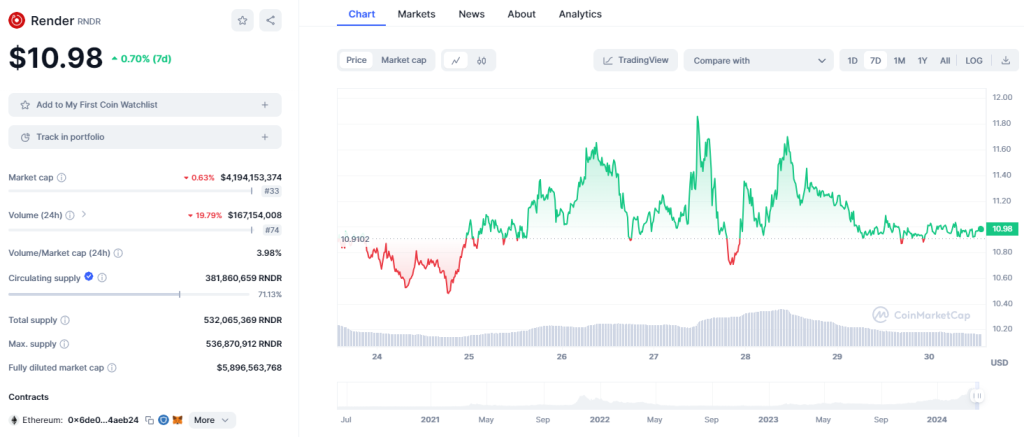Screen dimensions: 1024x437
Task: Click info icon beside Market cap
Action: [x=62, y=178]
